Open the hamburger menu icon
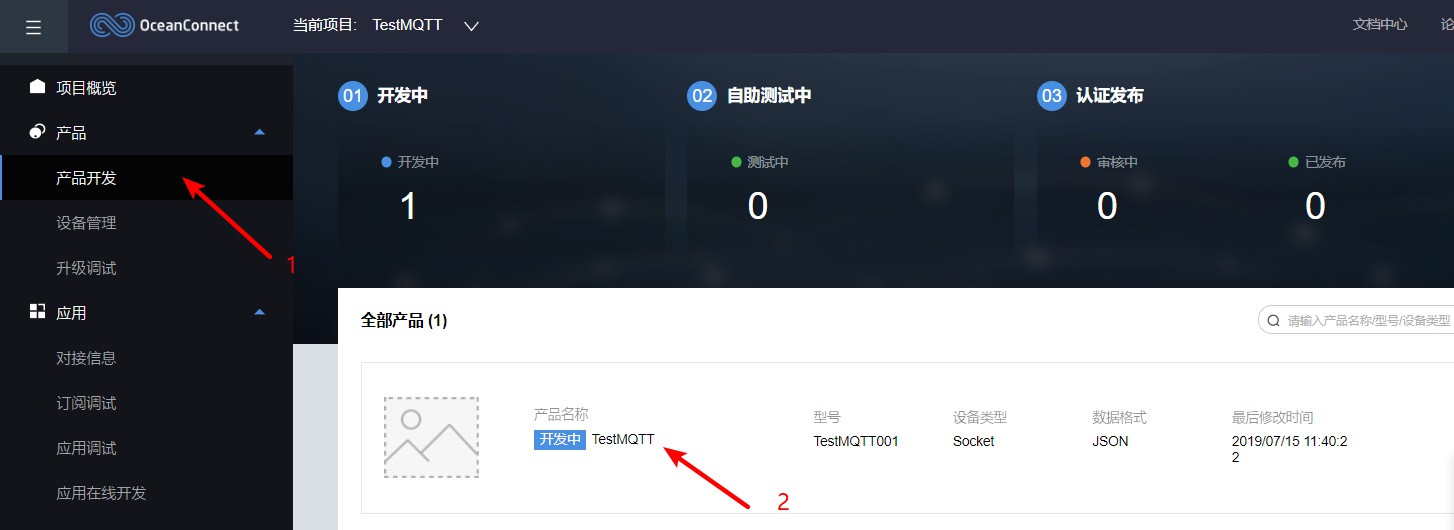 pos(34,27)
